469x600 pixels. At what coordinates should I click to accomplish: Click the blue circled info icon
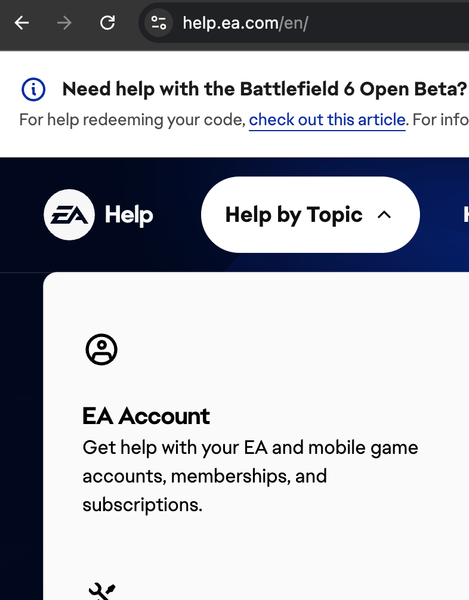point(33,90)
